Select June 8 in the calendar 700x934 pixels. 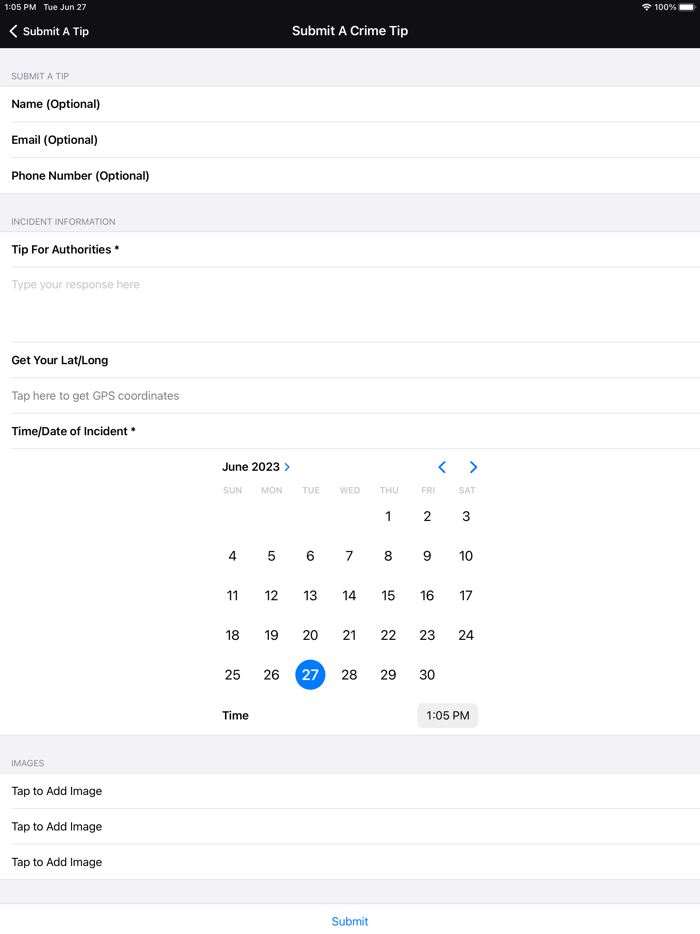[388, 556]
